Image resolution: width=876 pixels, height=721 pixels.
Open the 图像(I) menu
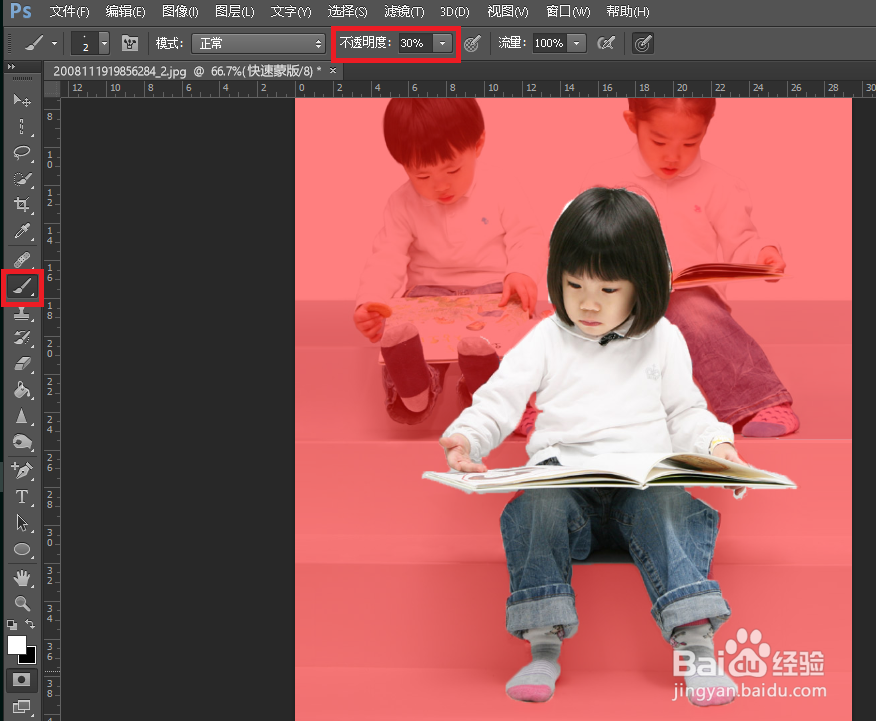(x=180, y=11)
